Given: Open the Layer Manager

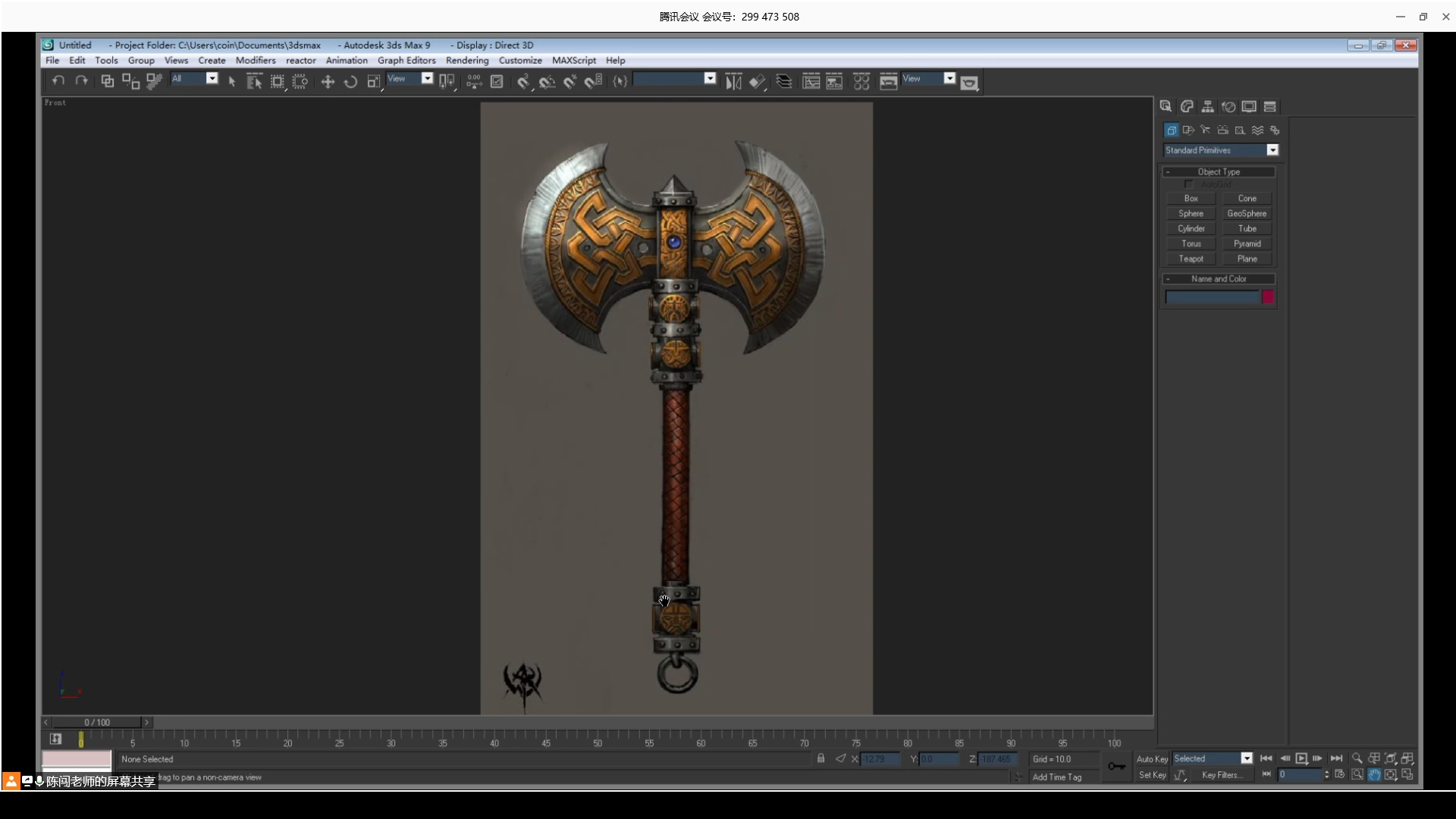Looking at the screenshot, I should (x=784, y=81).
